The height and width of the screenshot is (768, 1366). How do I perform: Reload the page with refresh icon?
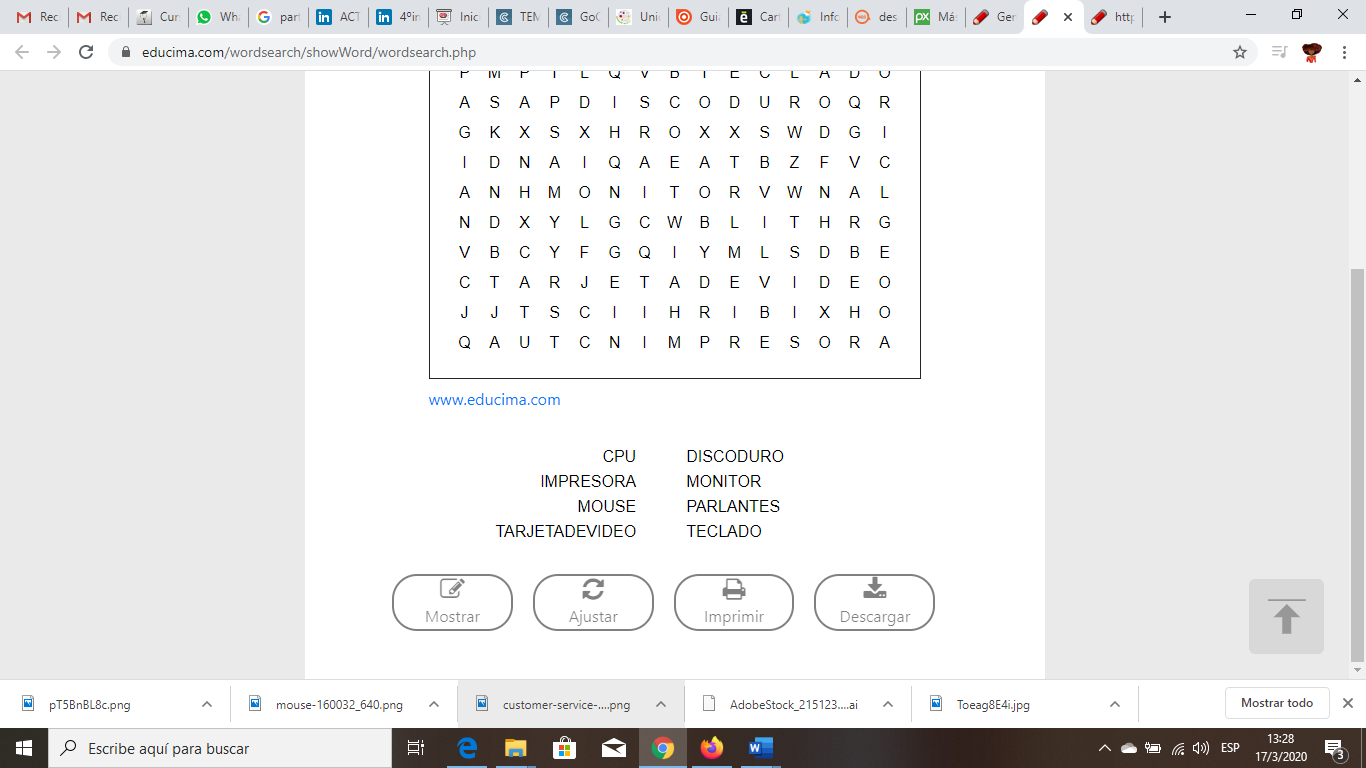[x=87, y=52]
